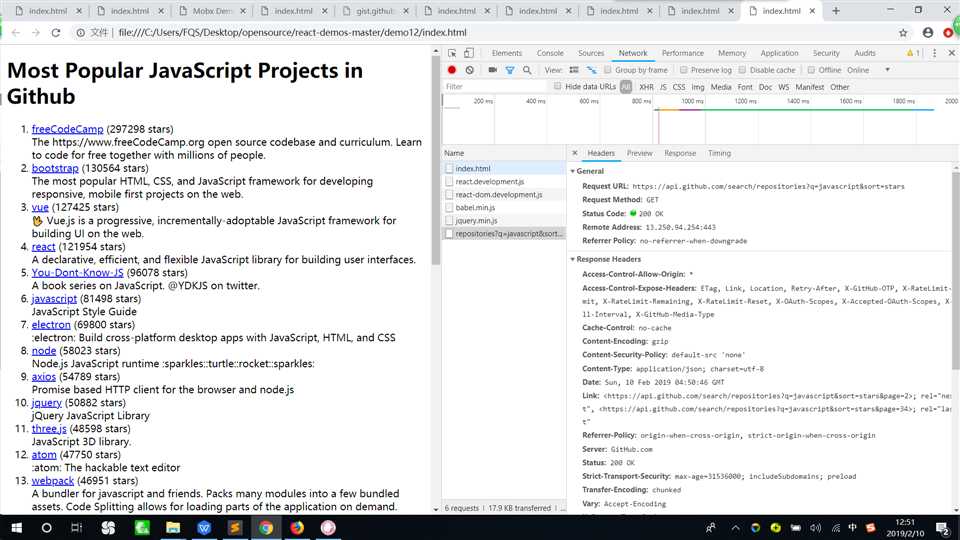Check Hide data URLs option
Screen dimensions: 960x540
pos(557,86)
